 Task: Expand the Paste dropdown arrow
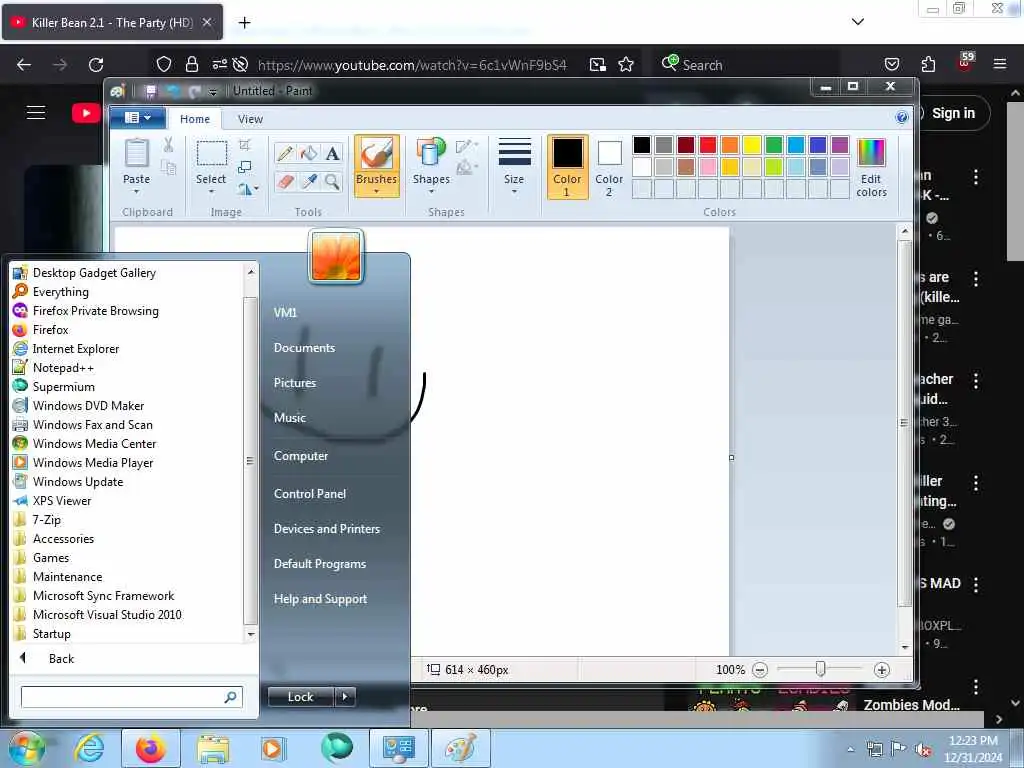tap(136, 192)
